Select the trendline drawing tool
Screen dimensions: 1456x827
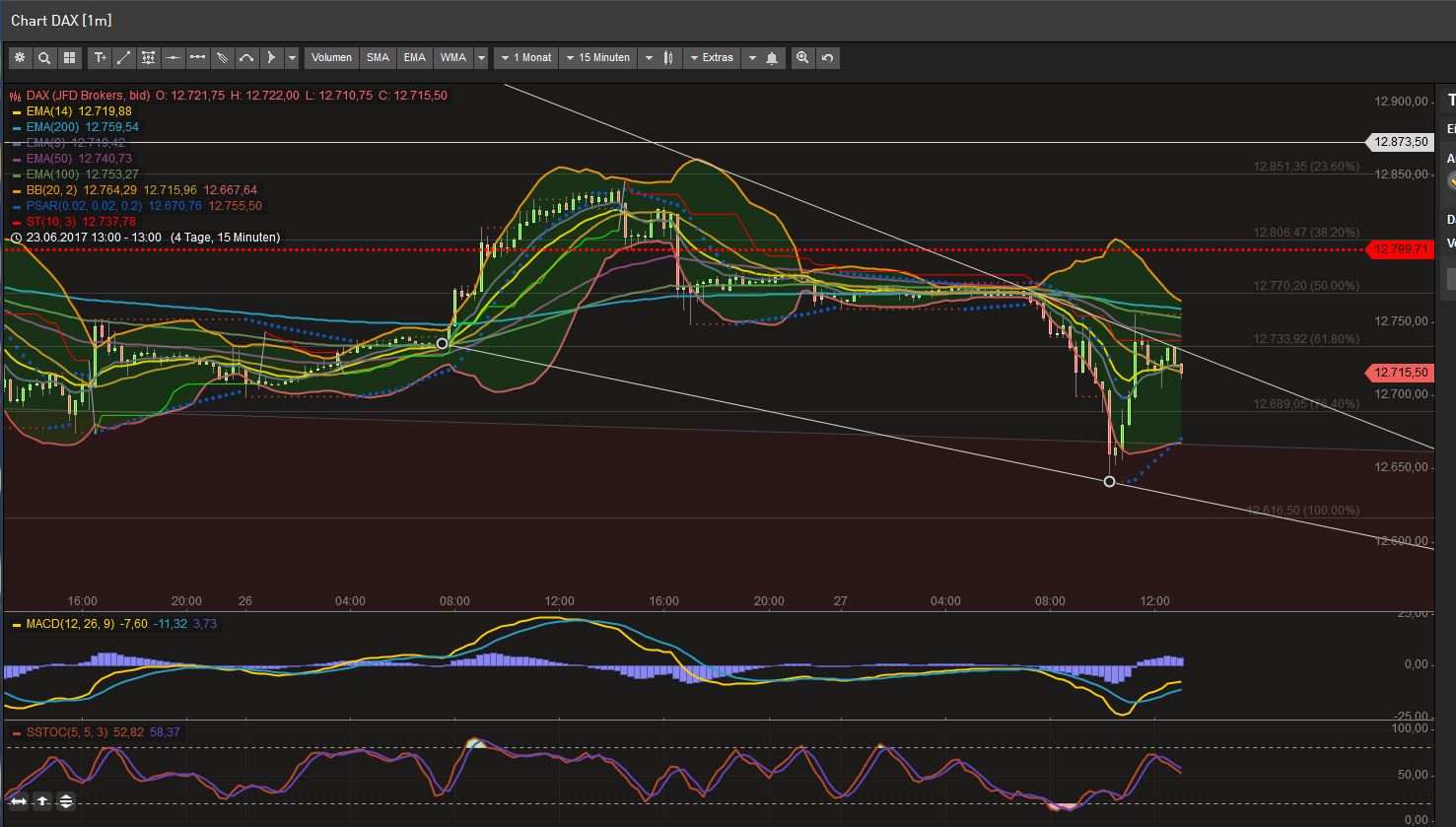click(x=123, y=57)
